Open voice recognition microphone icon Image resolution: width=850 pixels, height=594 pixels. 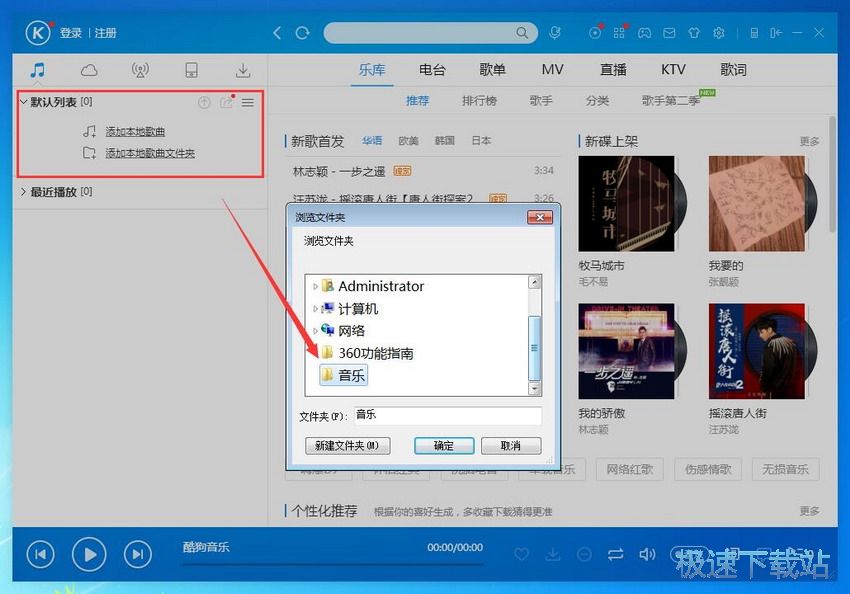(555, 33)
